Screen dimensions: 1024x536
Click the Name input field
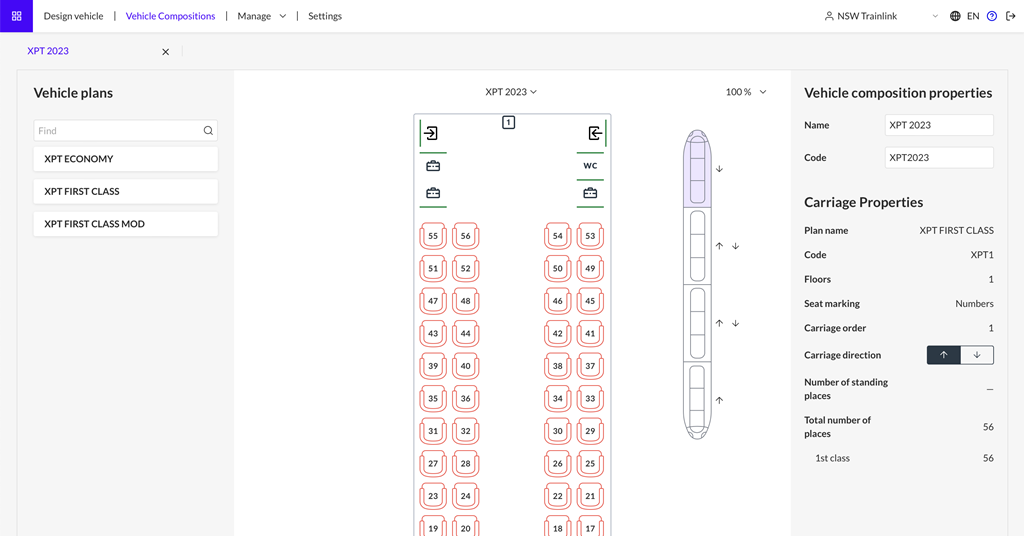[939, 125]
